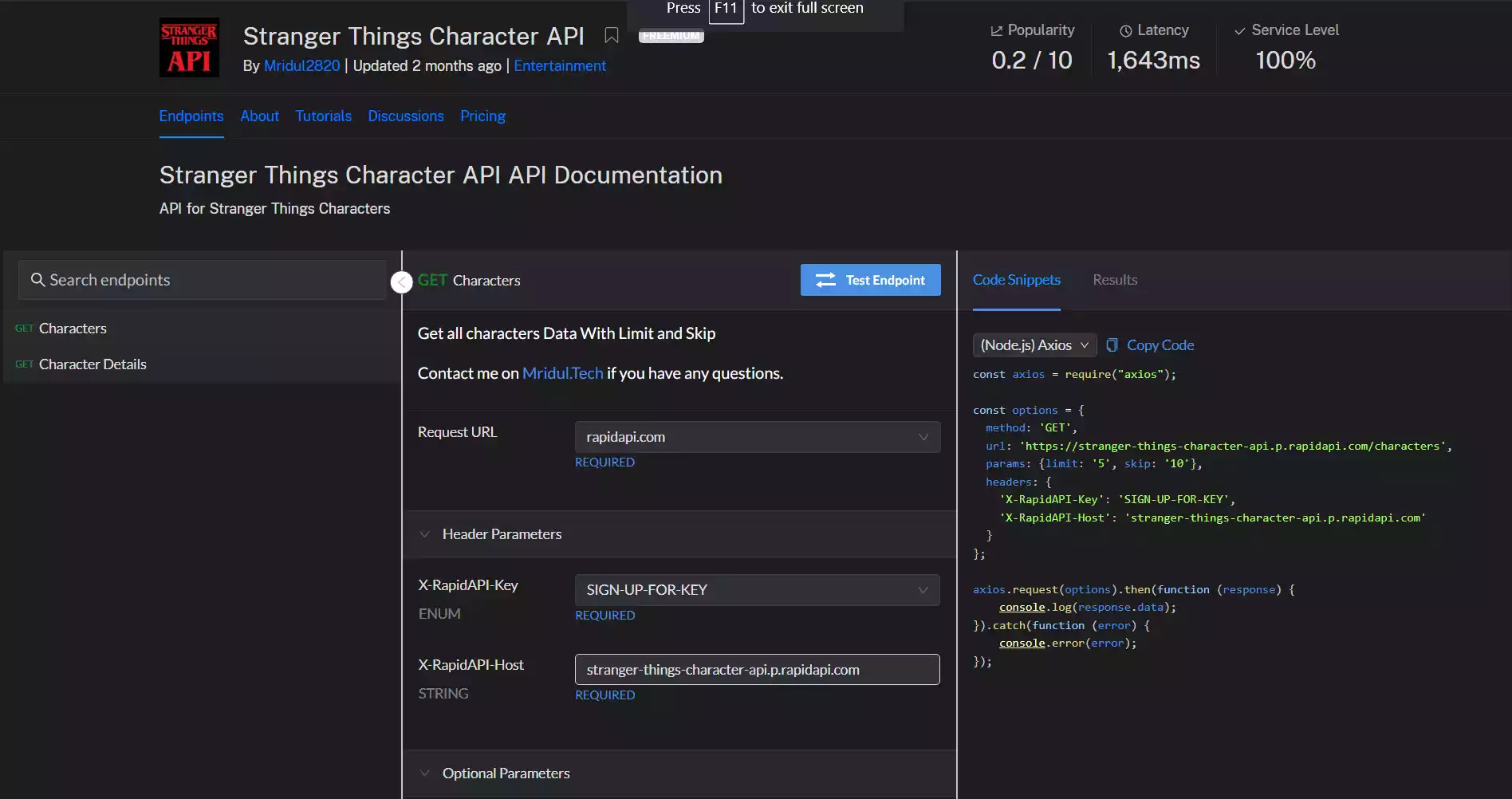This screenshot has height=799, width=1512.
Task: Open the Endpoints tab
Action: click(191, 116)
